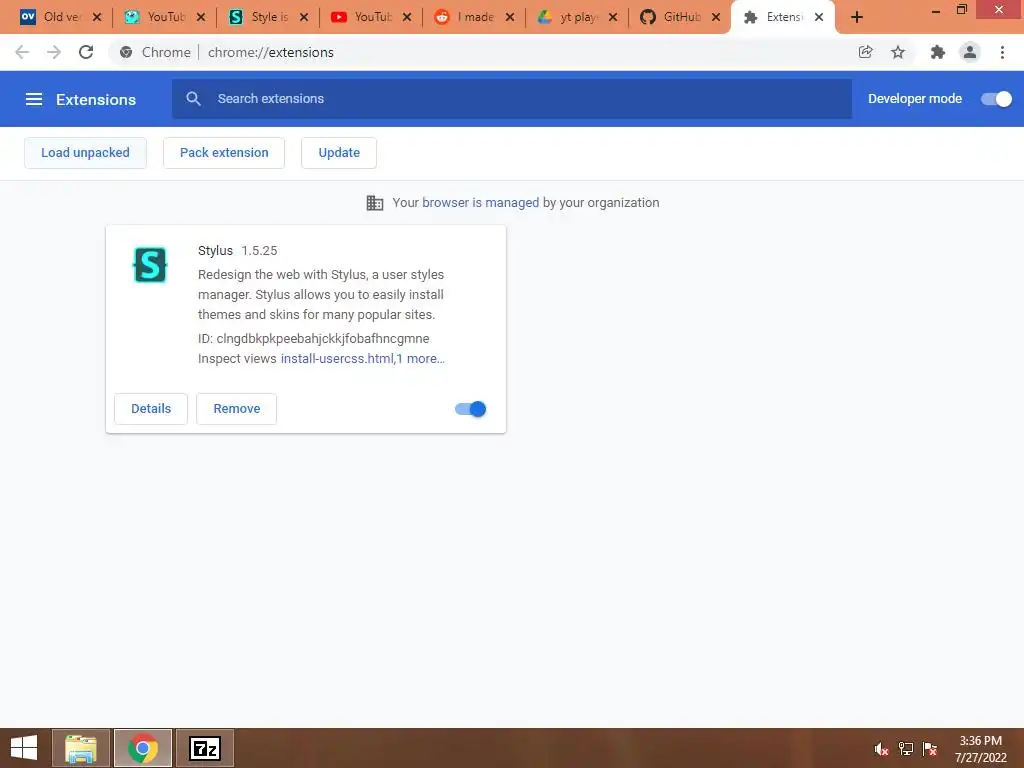Close the yt play Drive tab

tap(613, 18)
